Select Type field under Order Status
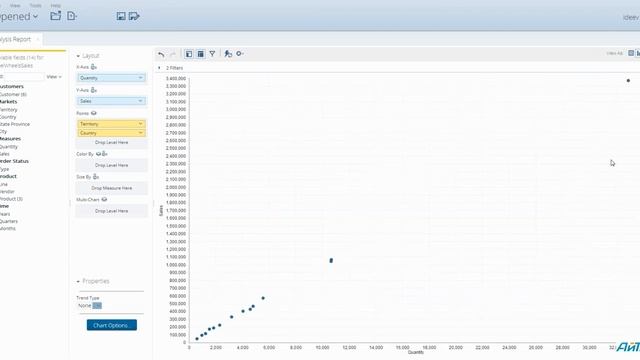The width and height of the screenshot is (640, 360). click(x=4, y=169)
